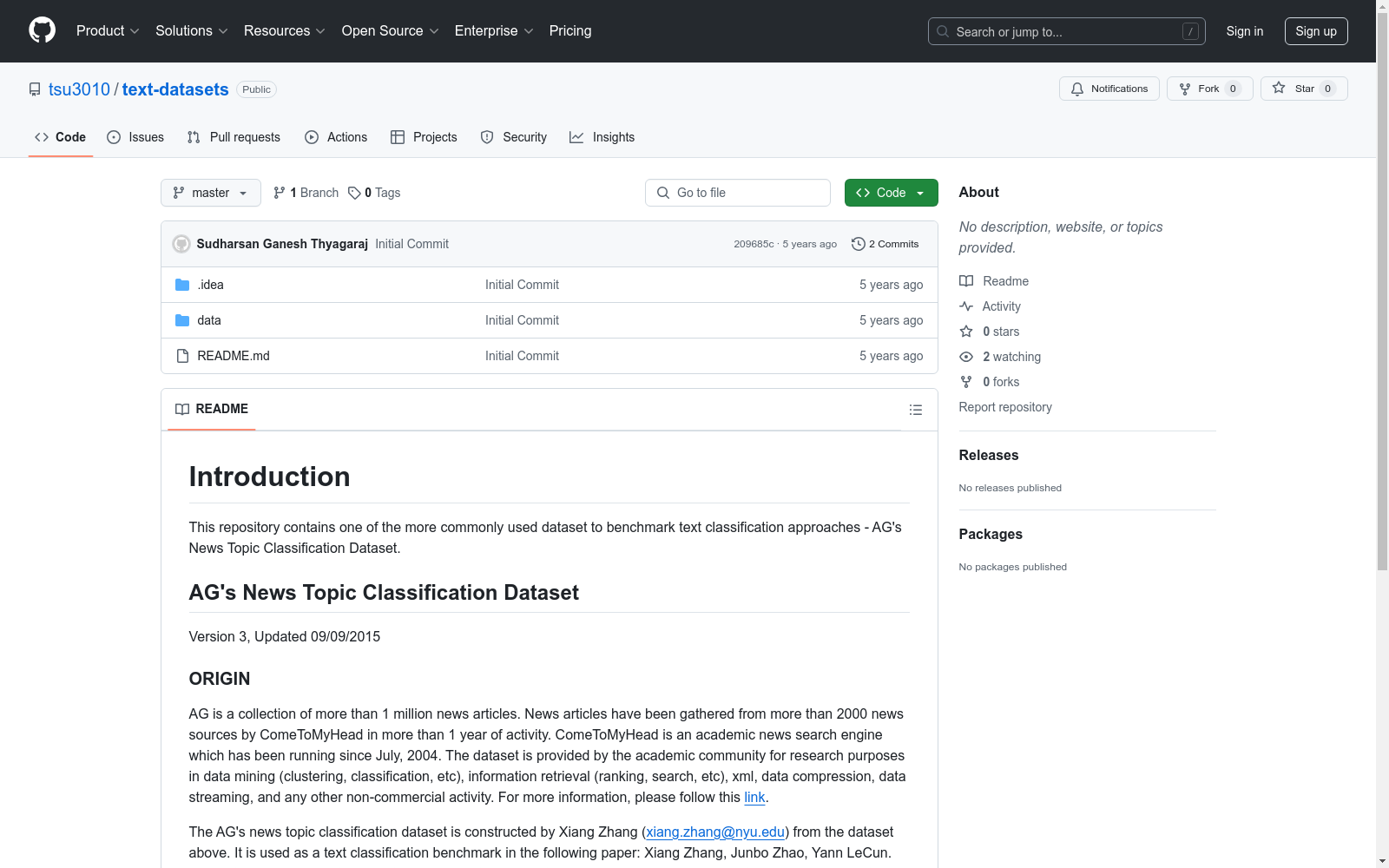Click the book icon on README tab
This screenshot has height=868, width=1389.
coord(182,409)
